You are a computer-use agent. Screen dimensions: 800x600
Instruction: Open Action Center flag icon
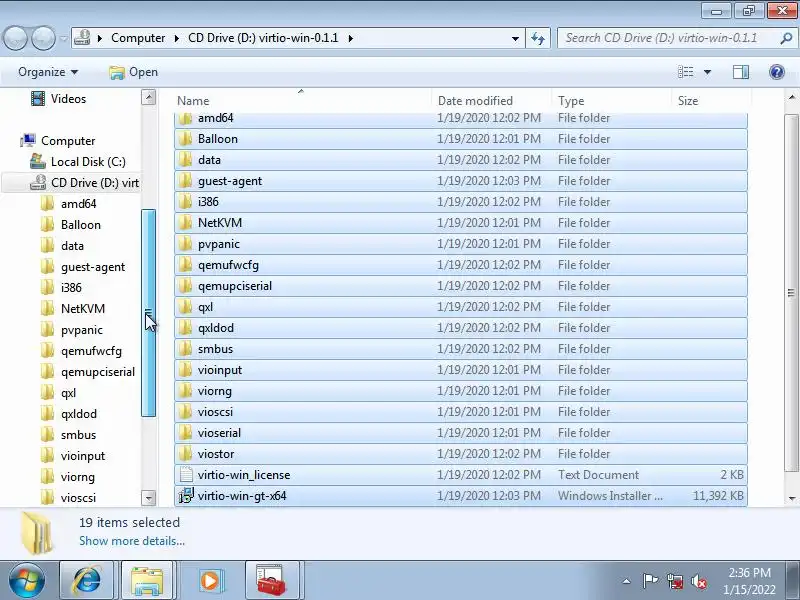pos(650,581)
